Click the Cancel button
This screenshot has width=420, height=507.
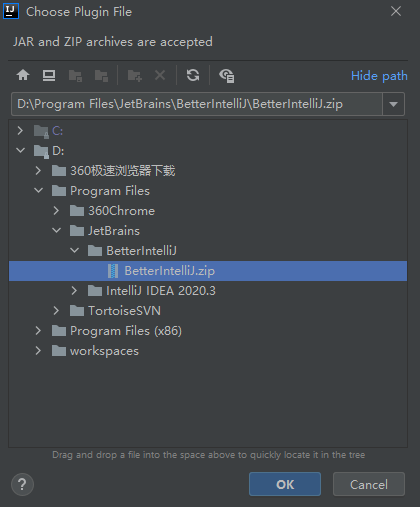(x=369, y=484)
